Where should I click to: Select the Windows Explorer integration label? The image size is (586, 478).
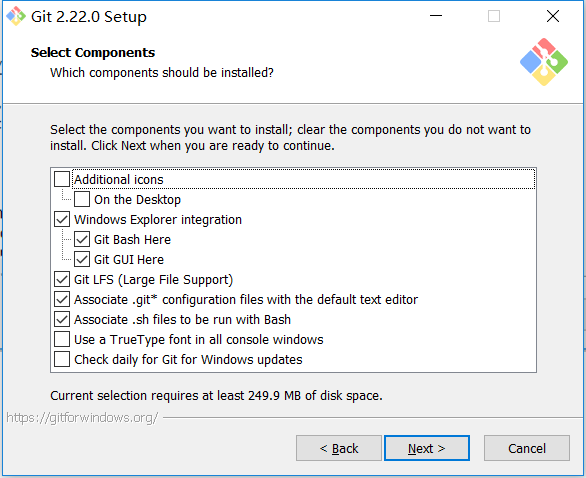pyautogui.click(x=158, y=220)
